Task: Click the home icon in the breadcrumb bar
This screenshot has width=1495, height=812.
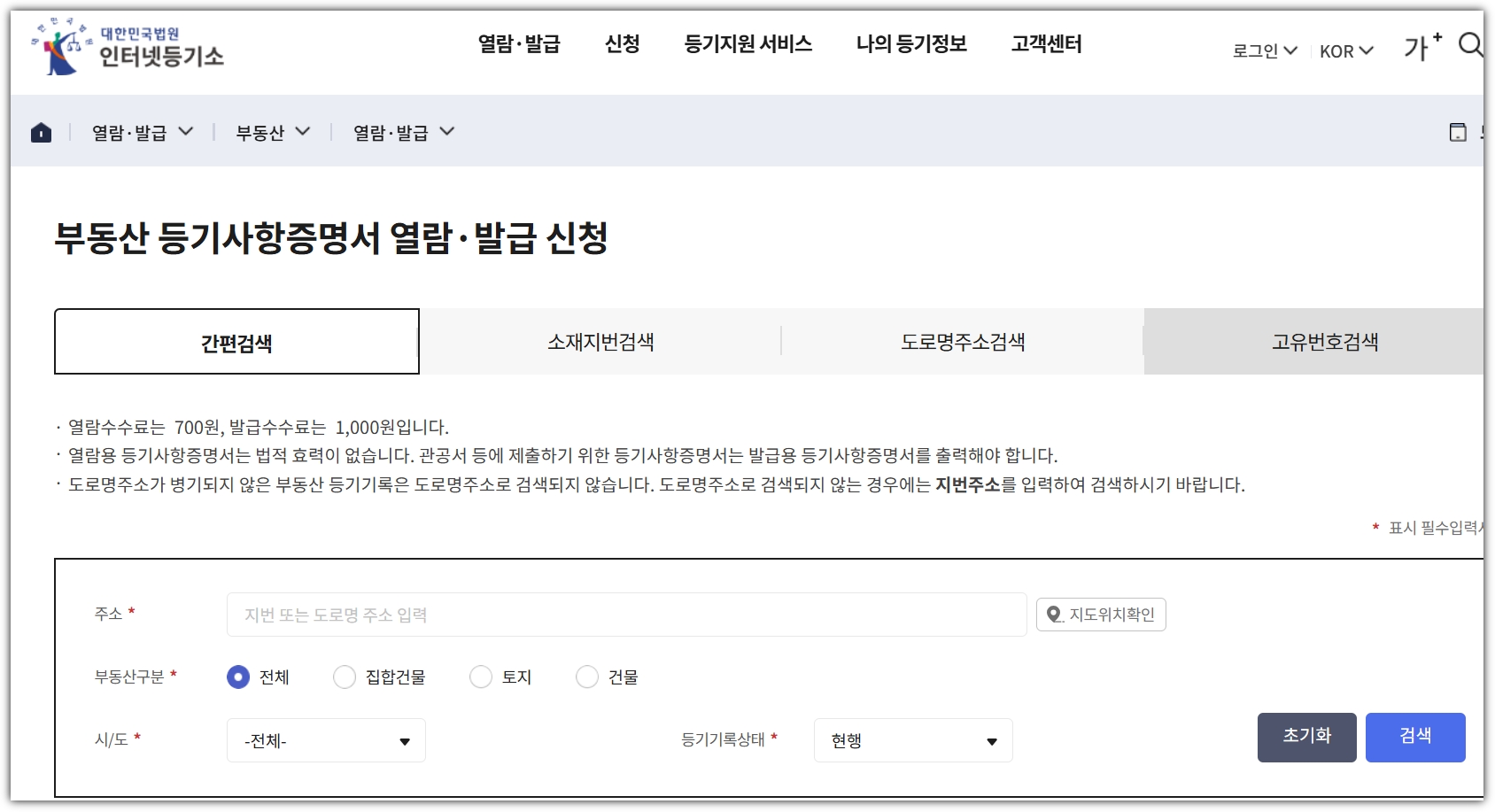Action: coord(39,131)
